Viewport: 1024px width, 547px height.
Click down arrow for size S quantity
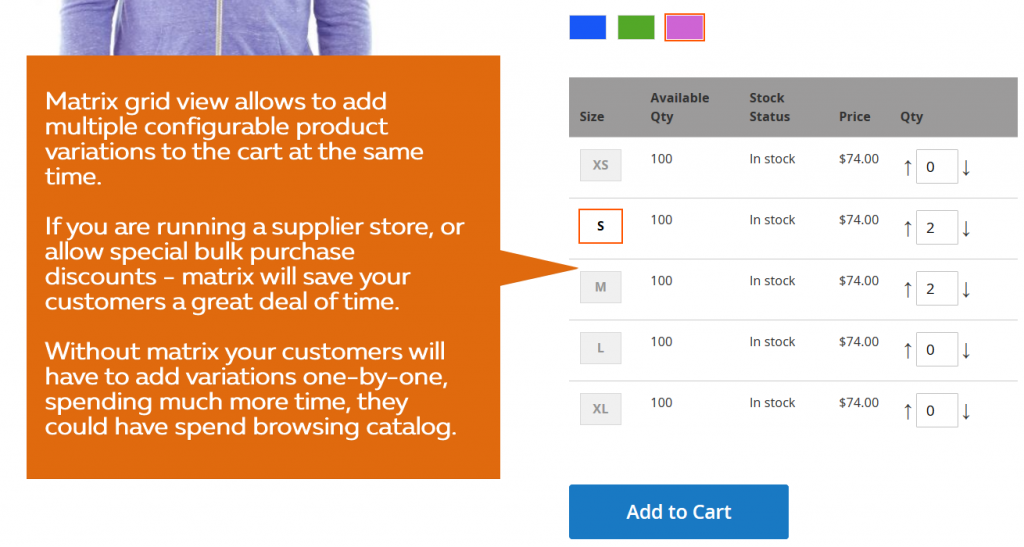[966, 229]
